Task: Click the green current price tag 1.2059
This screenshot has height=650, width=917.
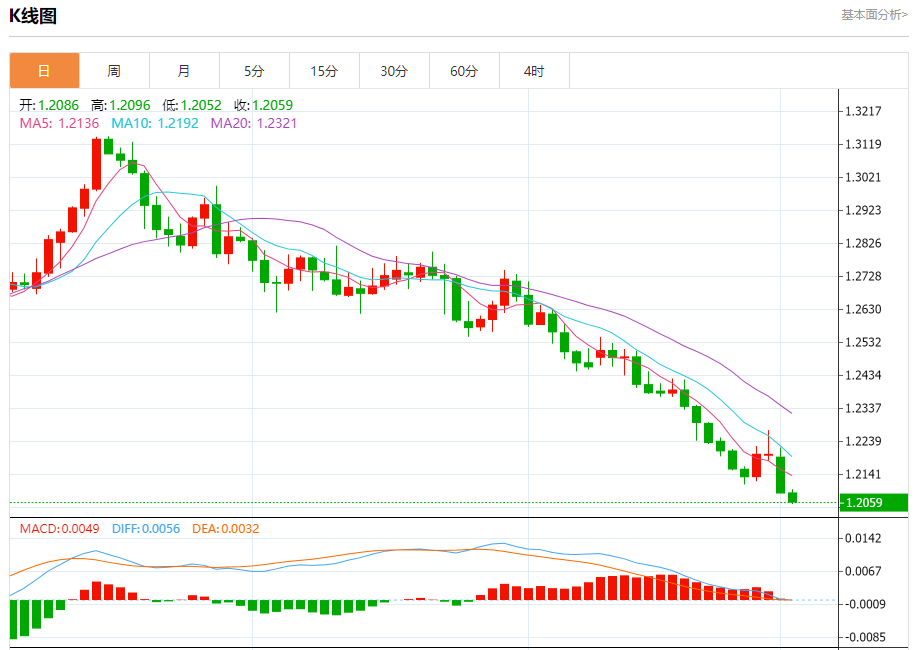Action: [x=874, y=503]
